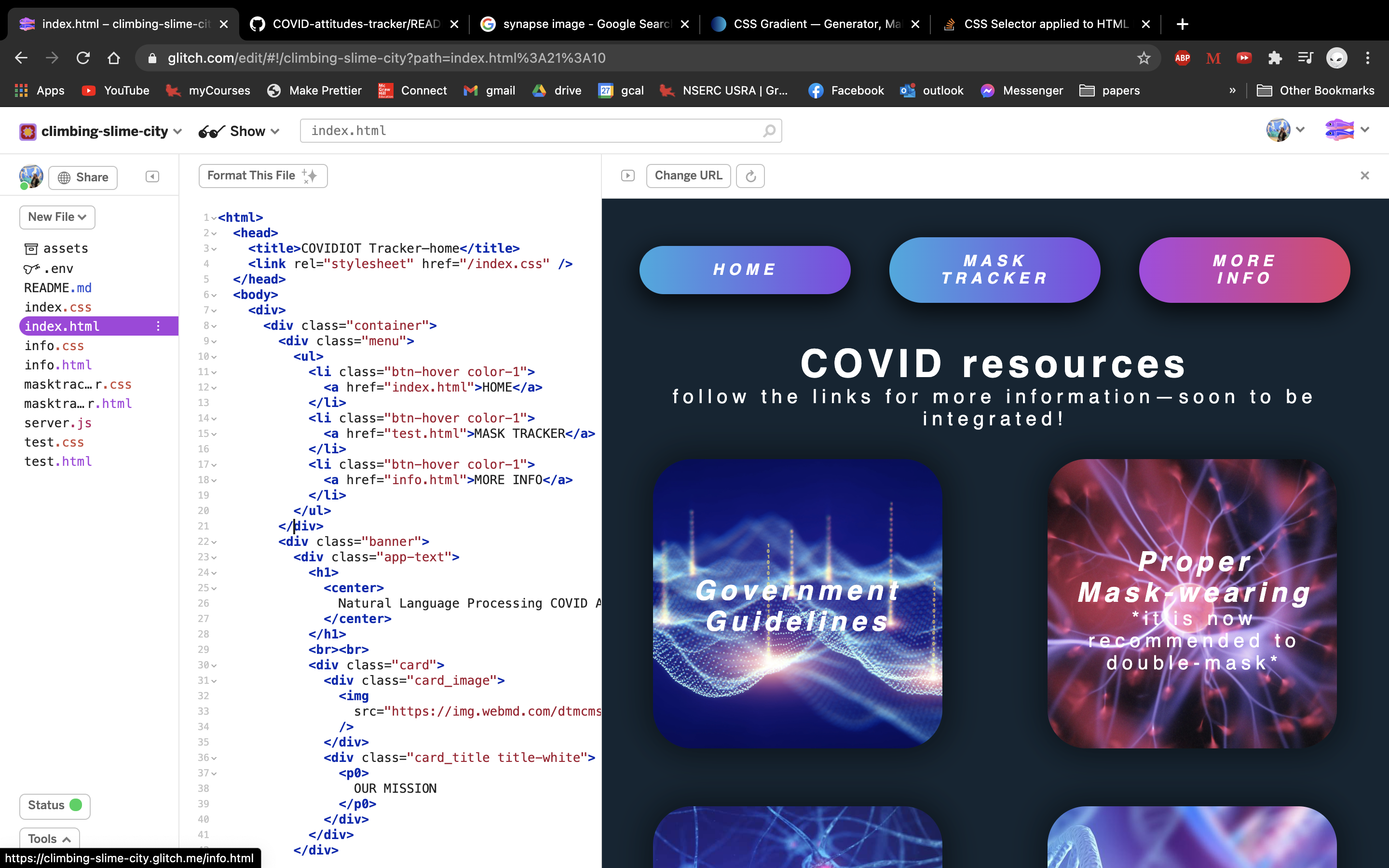Open the assets folder
Screen dimensions: 1389x868
(x=57, y=248)
